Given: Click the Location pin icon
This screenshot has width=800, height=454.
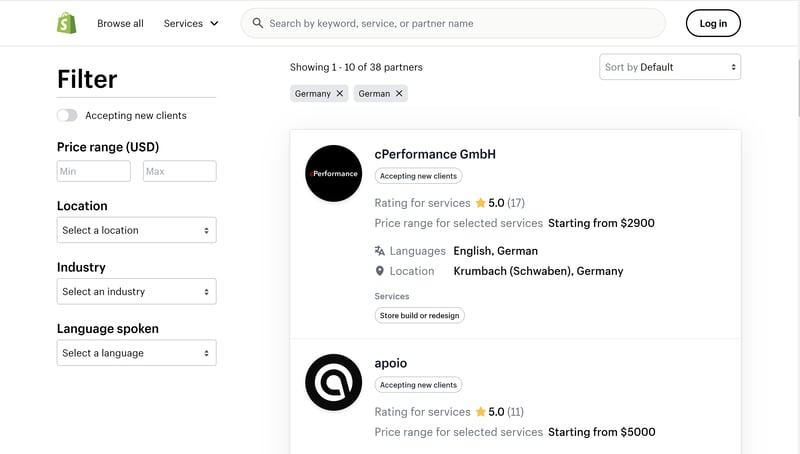Looking at the screenshot, I should coord(380,271).
